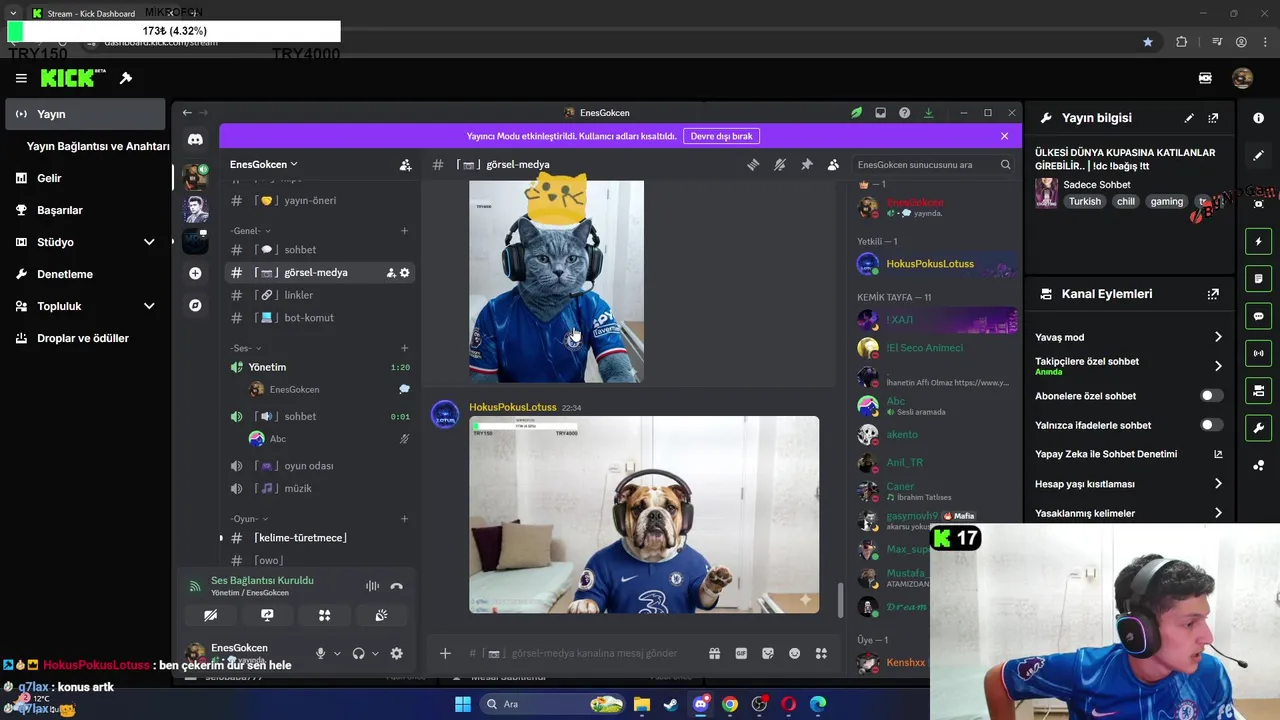This screenshot has height=720, width=1280.
Task: Open notification settings bell icon in channel header
Action: (780, 165)
